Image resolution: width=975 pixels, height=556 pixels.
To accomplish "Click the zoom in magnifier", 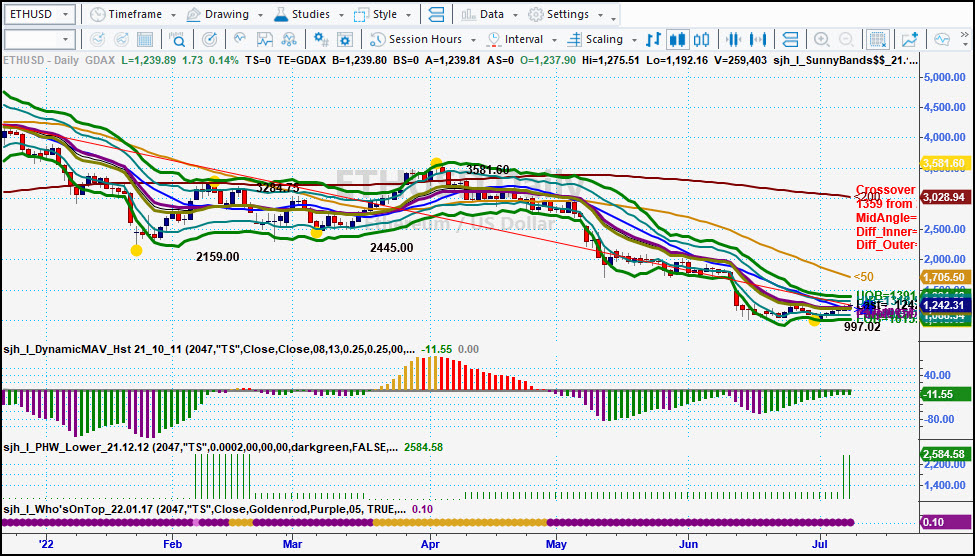I will [821, 39].
